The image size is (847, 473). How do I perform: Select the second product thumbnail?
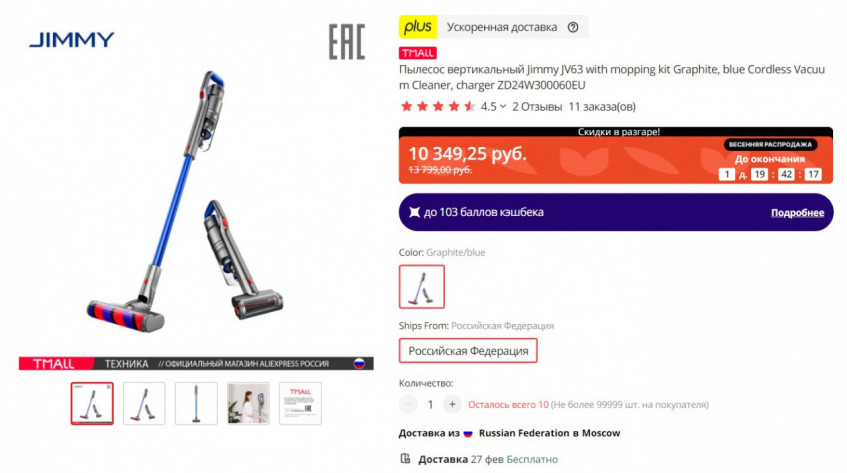click(144, 403)
